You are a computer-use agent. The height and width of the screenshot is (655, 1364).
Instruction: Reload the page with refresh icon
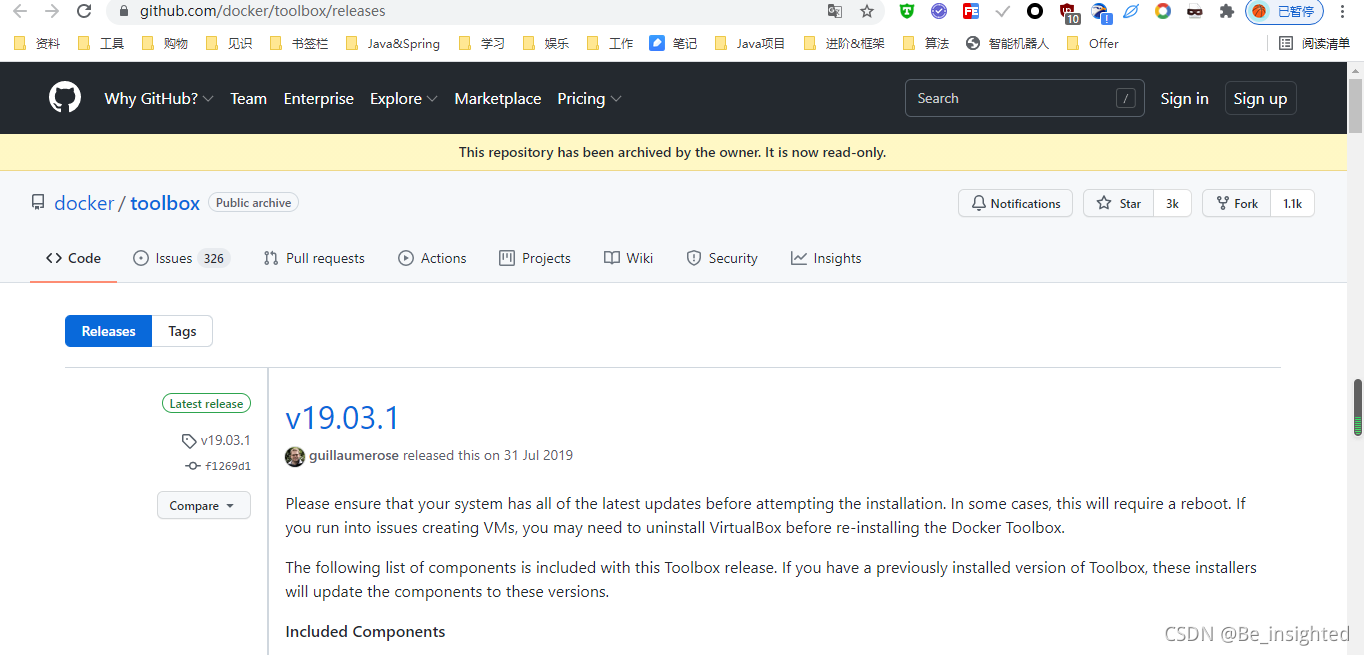(x=85, y=11)
